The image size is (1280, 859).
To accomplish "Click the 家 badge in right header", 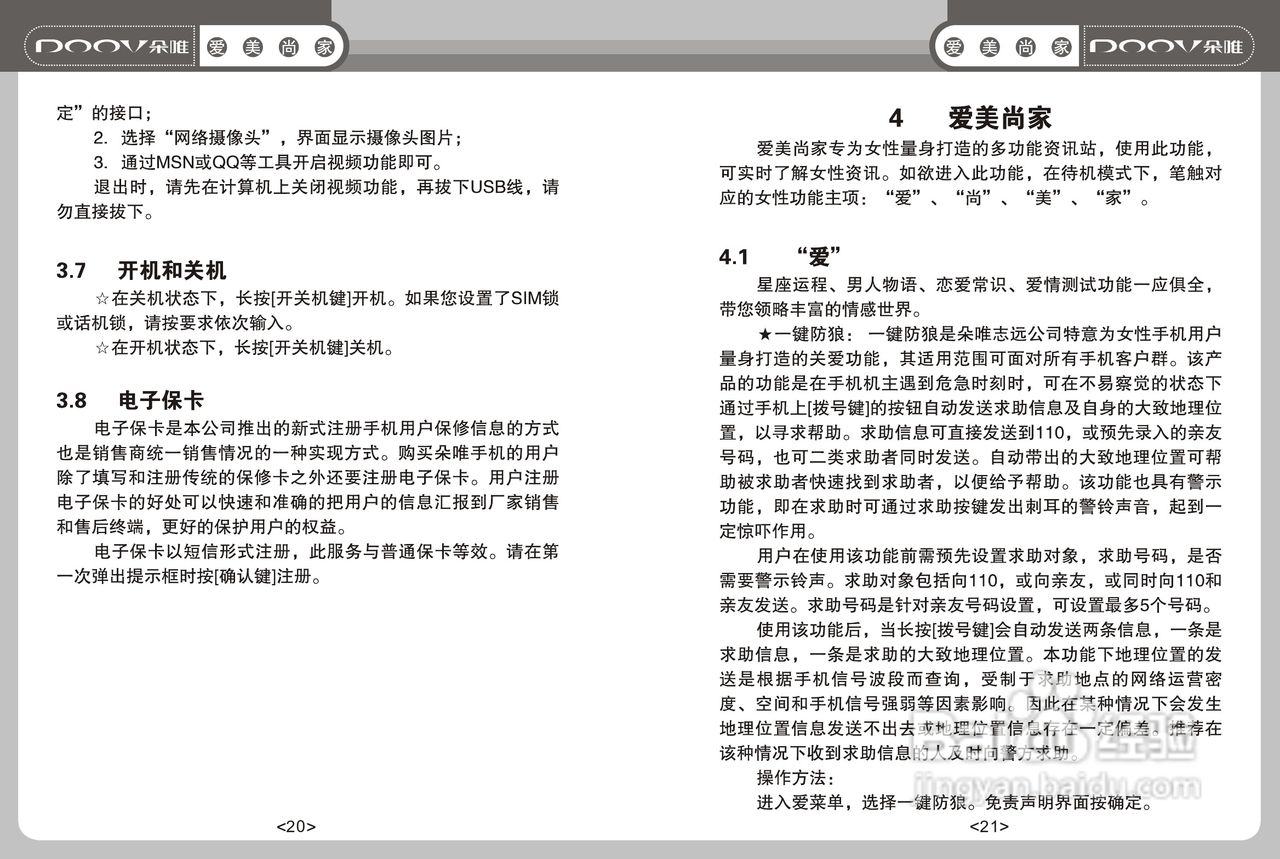I will pos(1062,46).
